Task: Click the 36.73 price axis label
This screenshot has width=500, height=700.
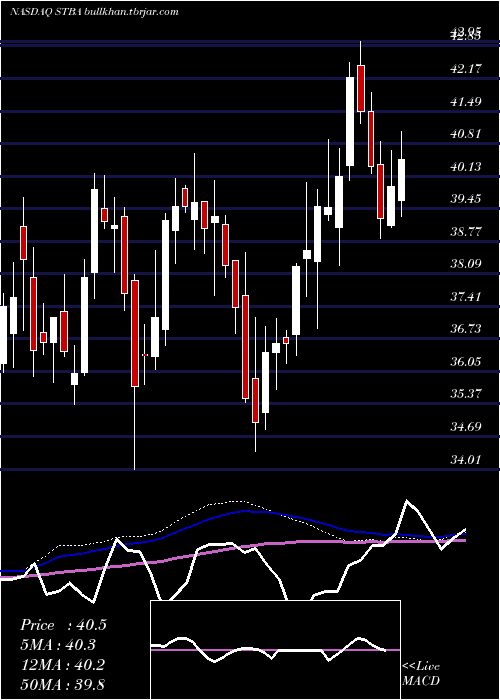Action: (x=466, y=329)
